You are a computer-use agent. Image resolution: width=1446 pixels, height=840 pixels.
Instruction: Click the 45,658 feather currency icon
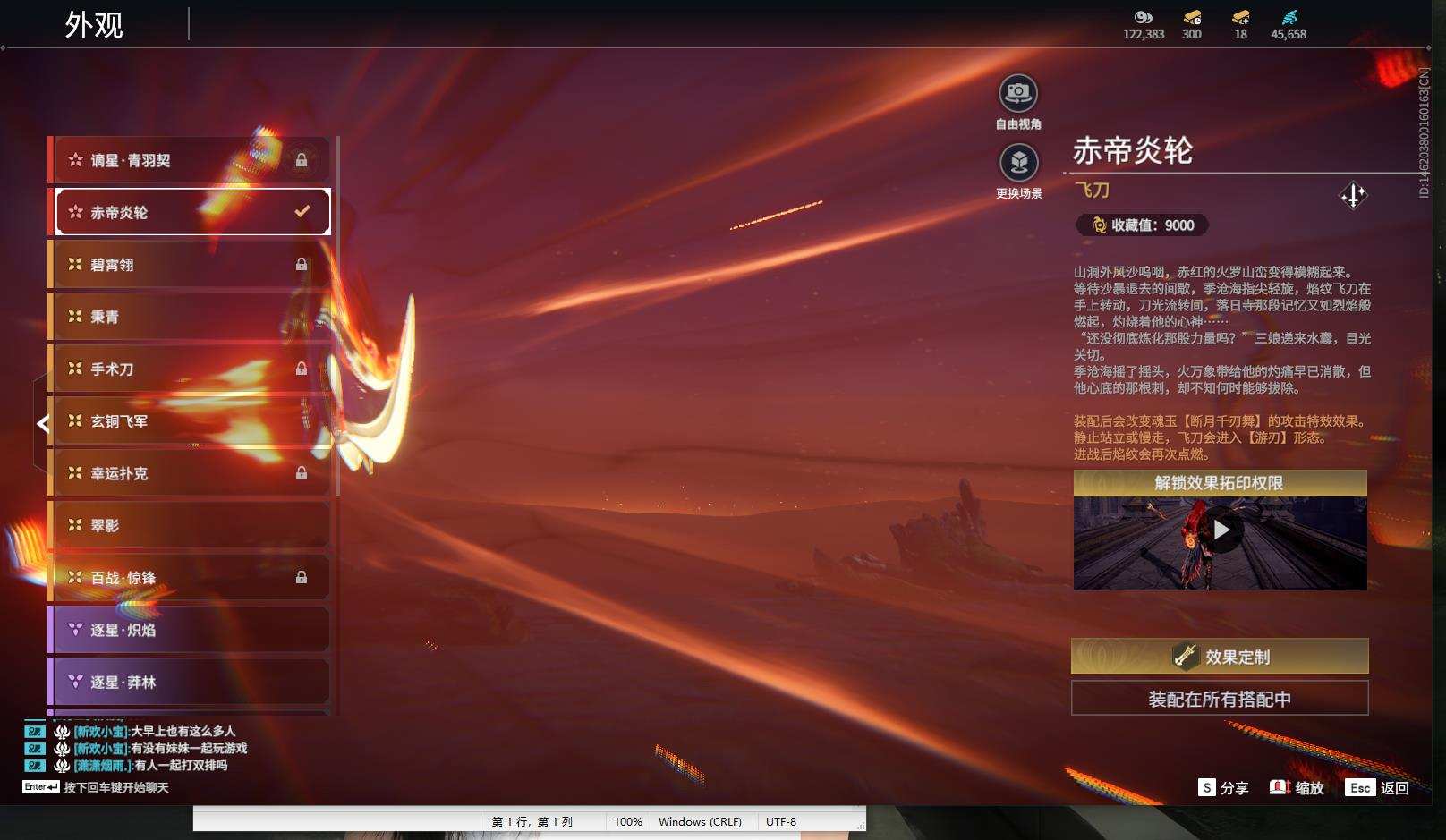click(x=1289, y=17)
